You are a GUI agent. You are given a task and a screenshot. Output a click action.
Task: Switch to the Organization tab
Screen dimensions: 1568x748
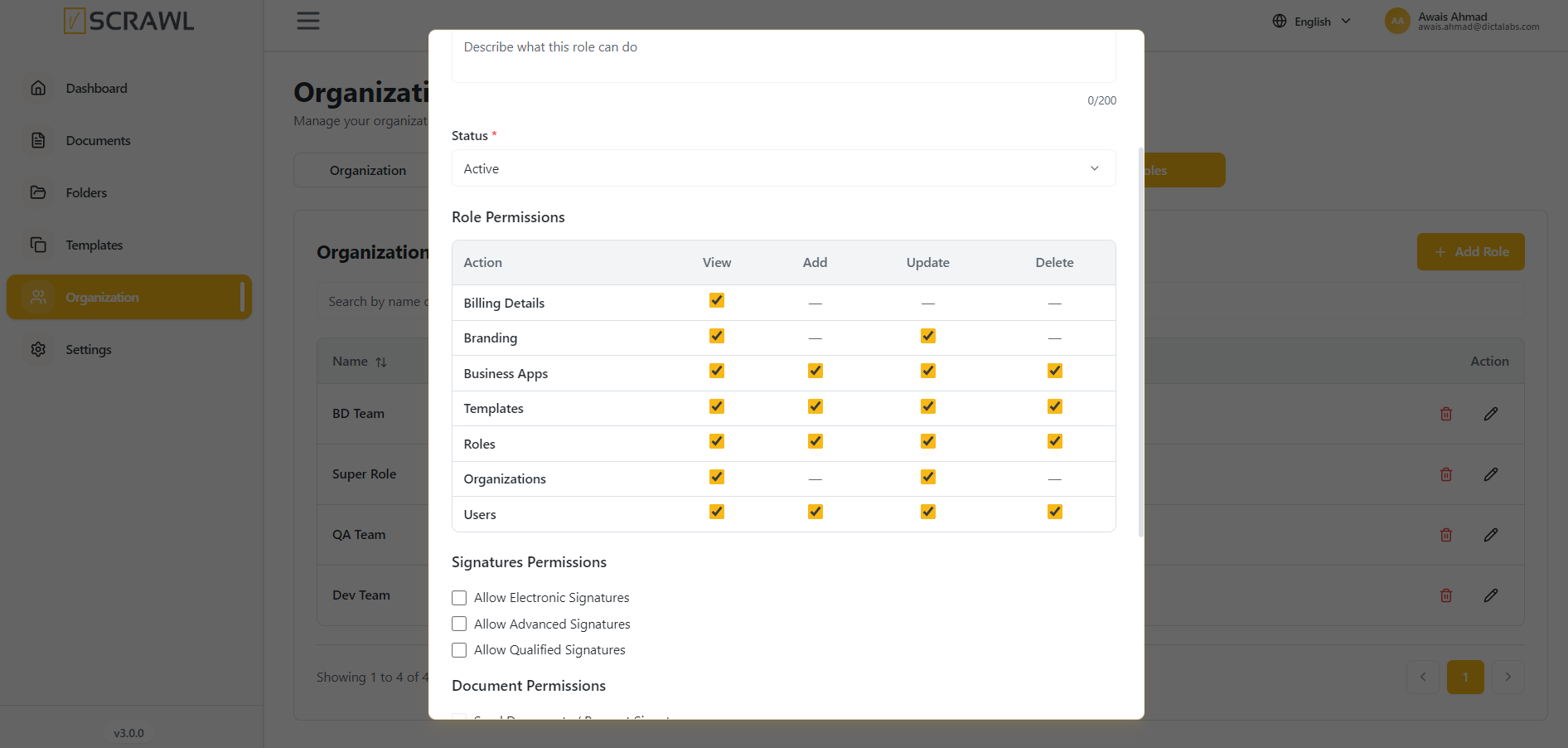[x=368, y=170]
